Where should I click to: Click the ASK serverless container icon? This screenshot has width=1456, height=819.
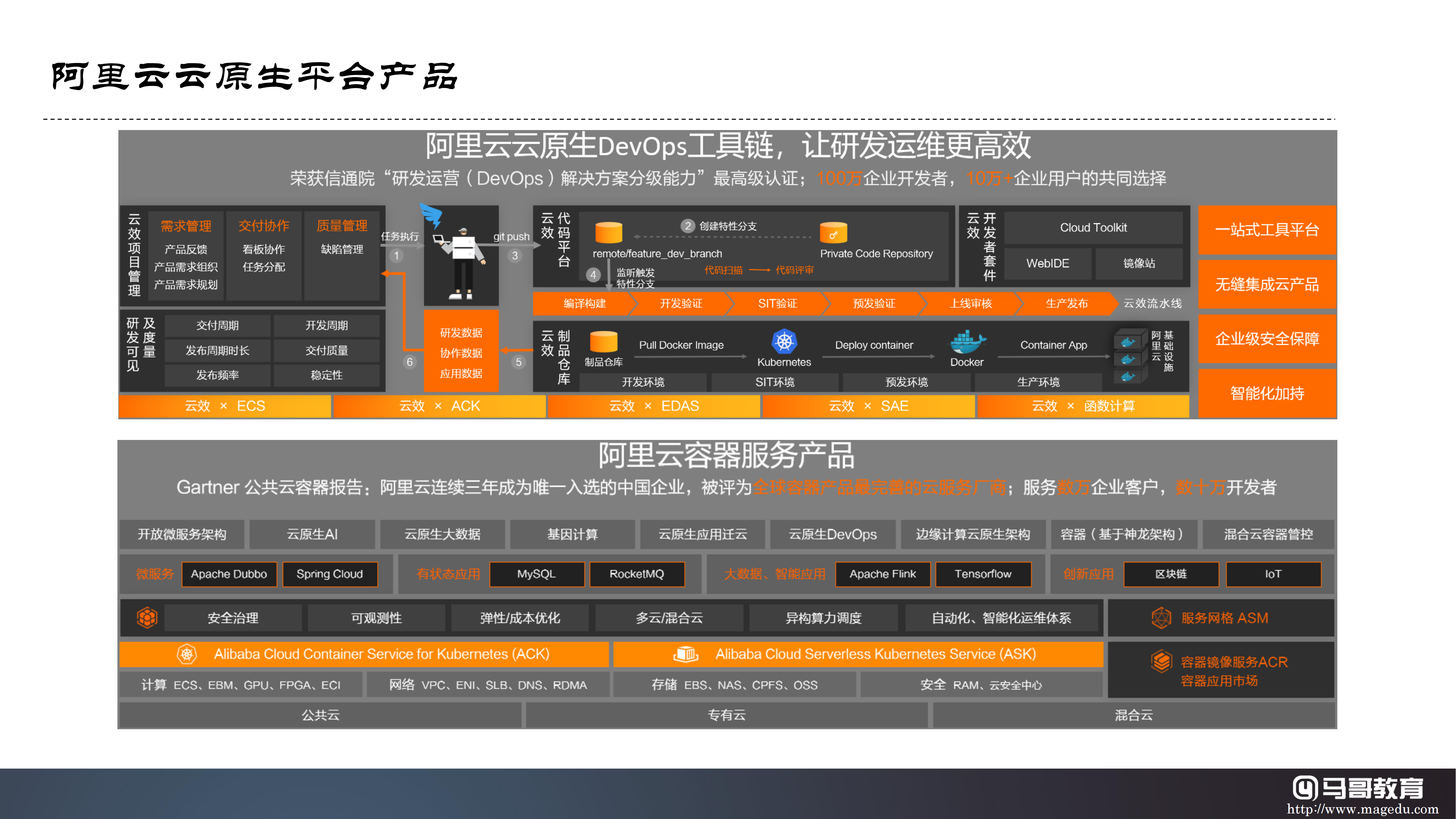686,654
